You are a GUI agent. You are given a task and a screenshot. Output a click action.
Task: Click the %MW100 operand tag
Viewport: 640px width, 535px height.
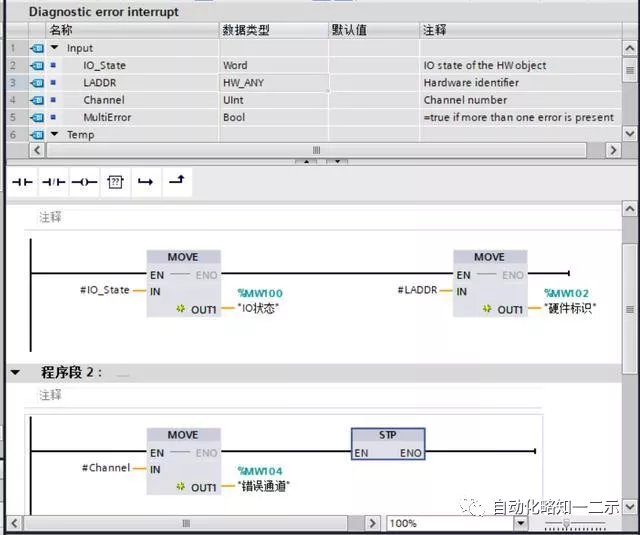point(260,293)
